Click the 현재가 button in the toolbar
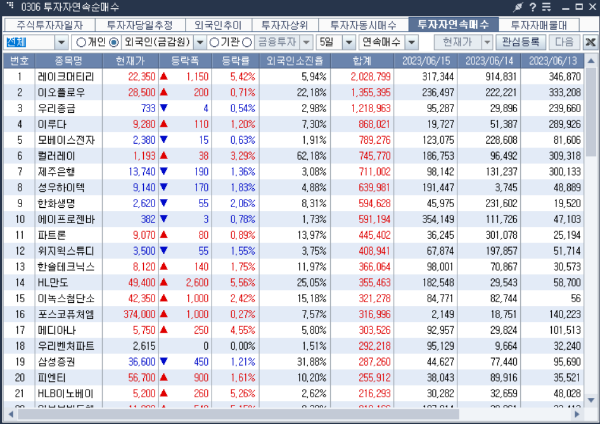 [458, 42]
